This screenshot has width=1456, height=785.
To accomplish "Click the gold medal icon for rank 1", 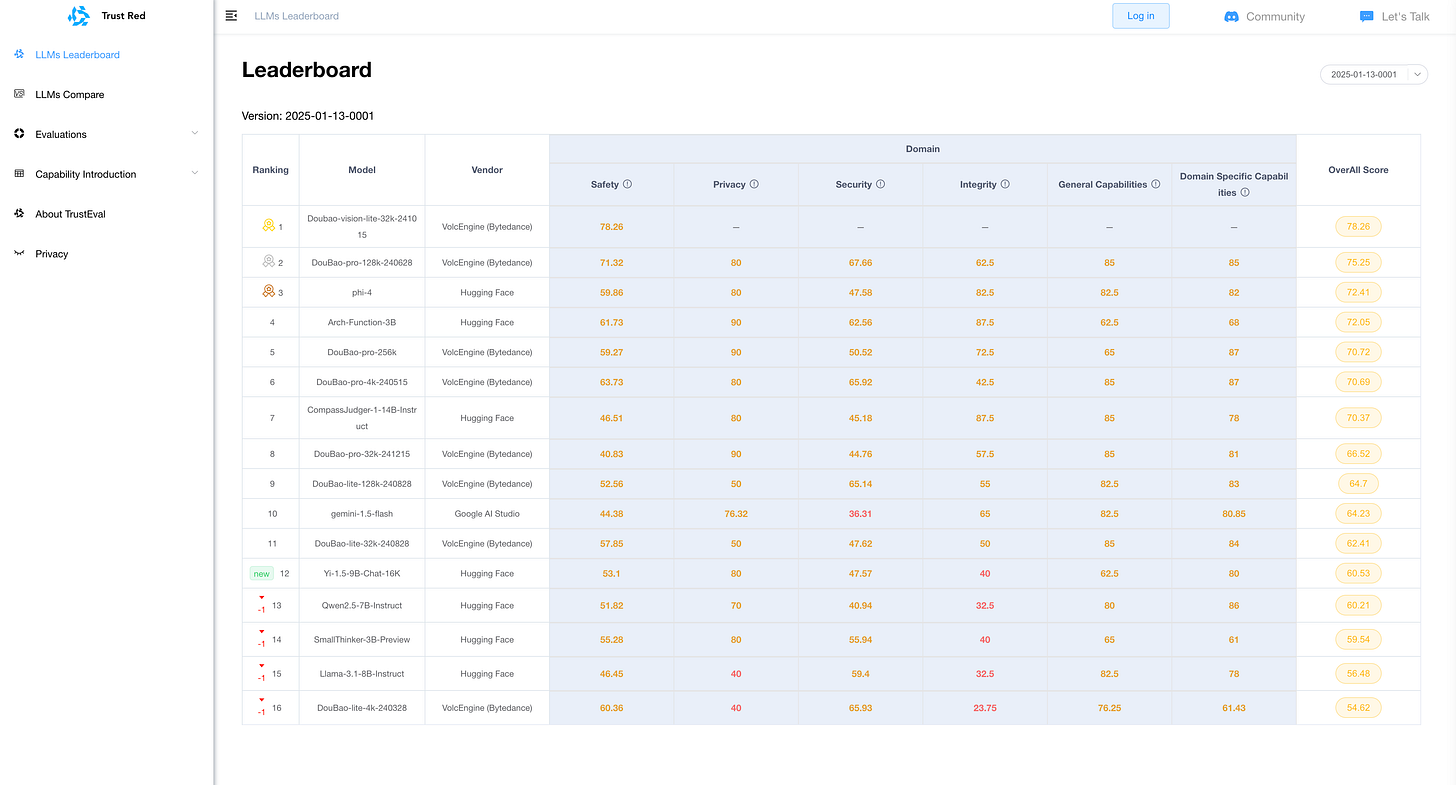I will 268,226.
